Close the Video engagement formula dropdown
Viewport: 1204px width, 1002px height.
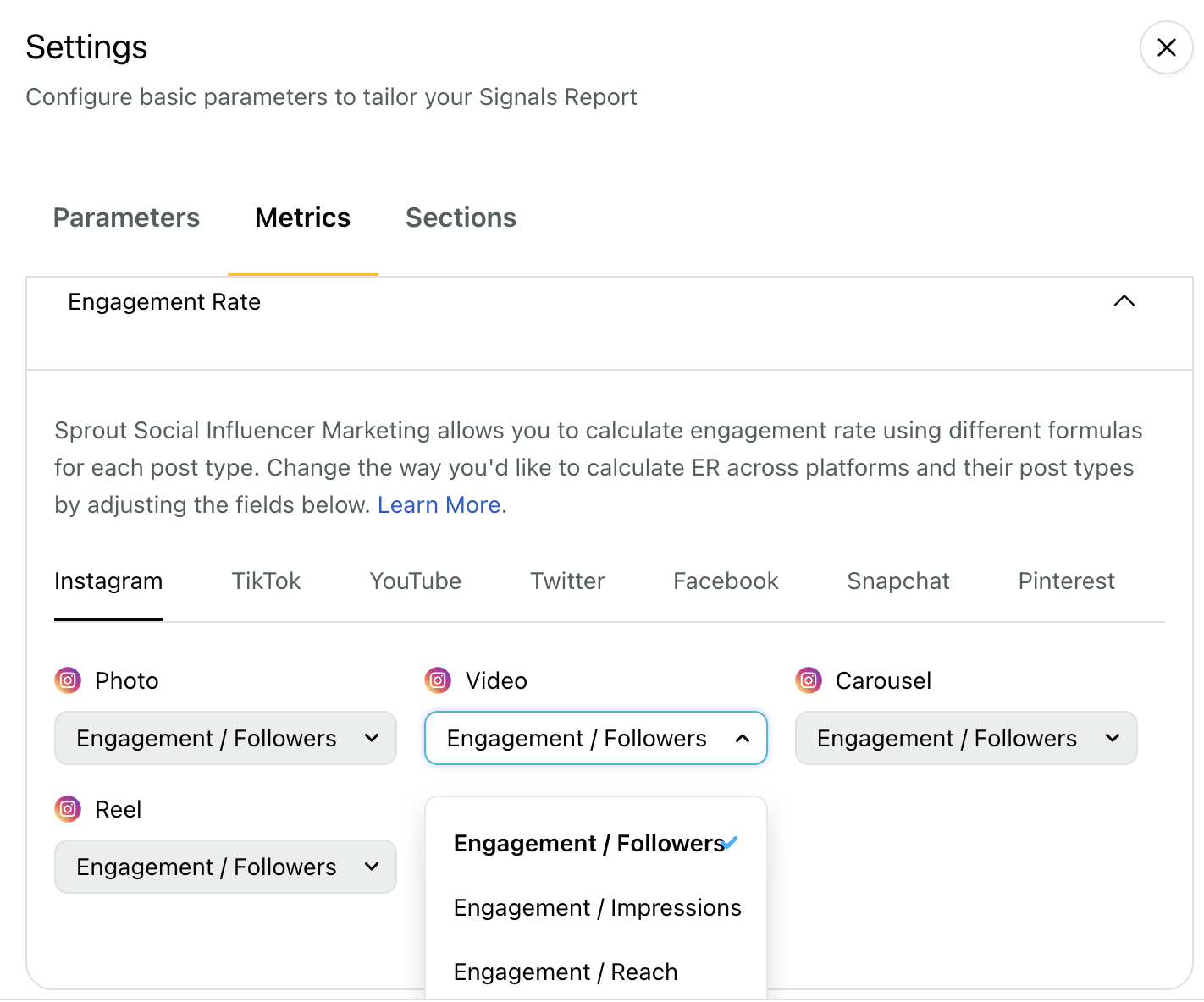click(x=596, y=738)
